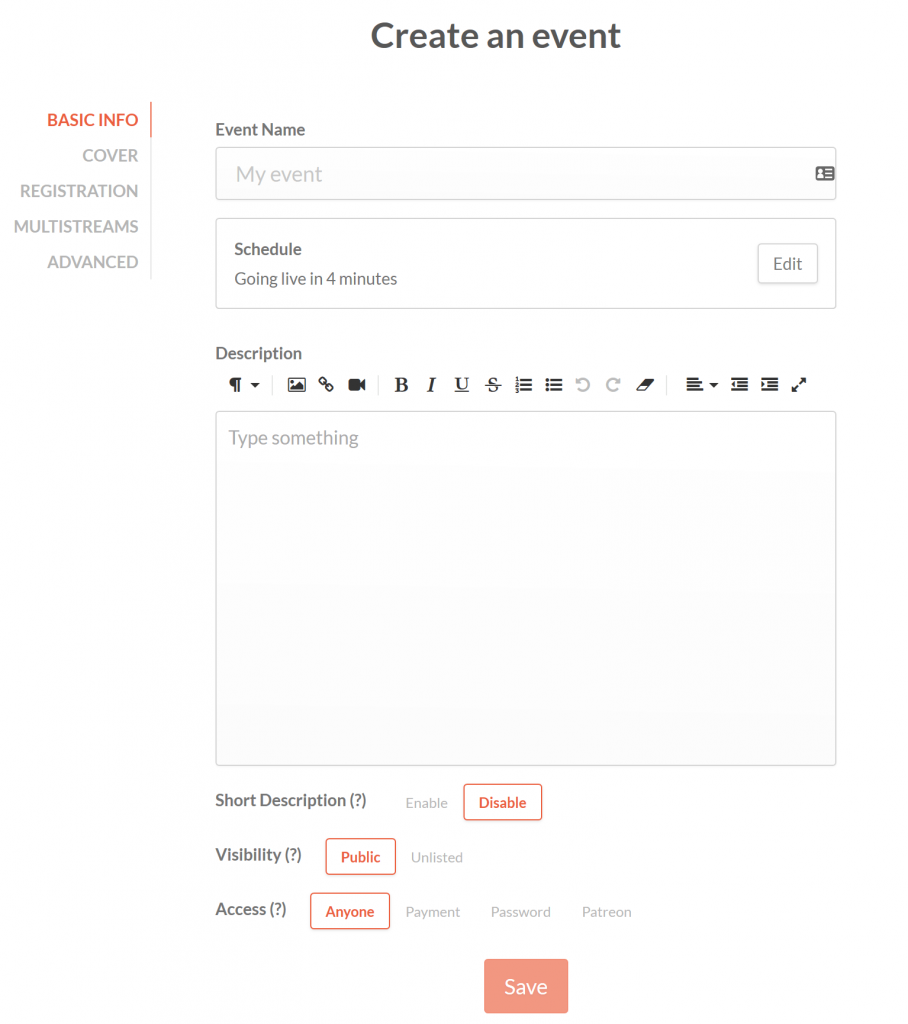Undo the last description edit
This screenshot has height=1024, width=908.
point(583,385)
